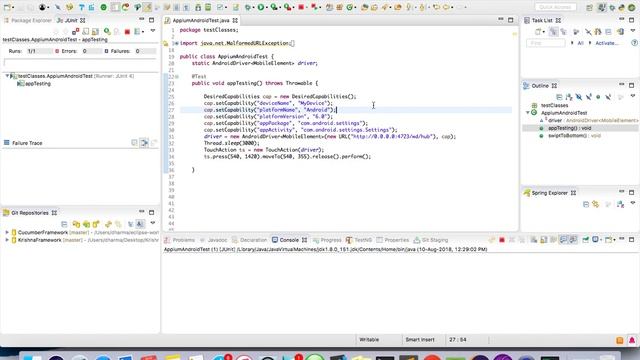Click the Coverage launch icon in main toolbar
This screenshot has width=640, height=360.
tap(275, 7)
